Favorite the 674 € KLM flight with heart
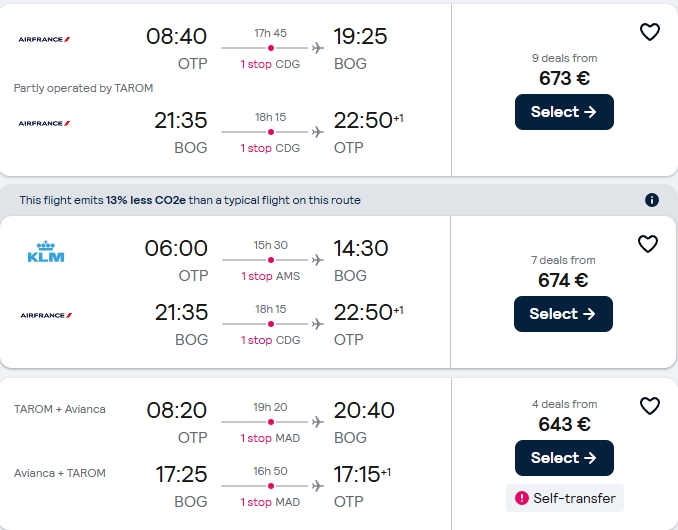The height and width of the screenshot is (530, 678). 648,244
